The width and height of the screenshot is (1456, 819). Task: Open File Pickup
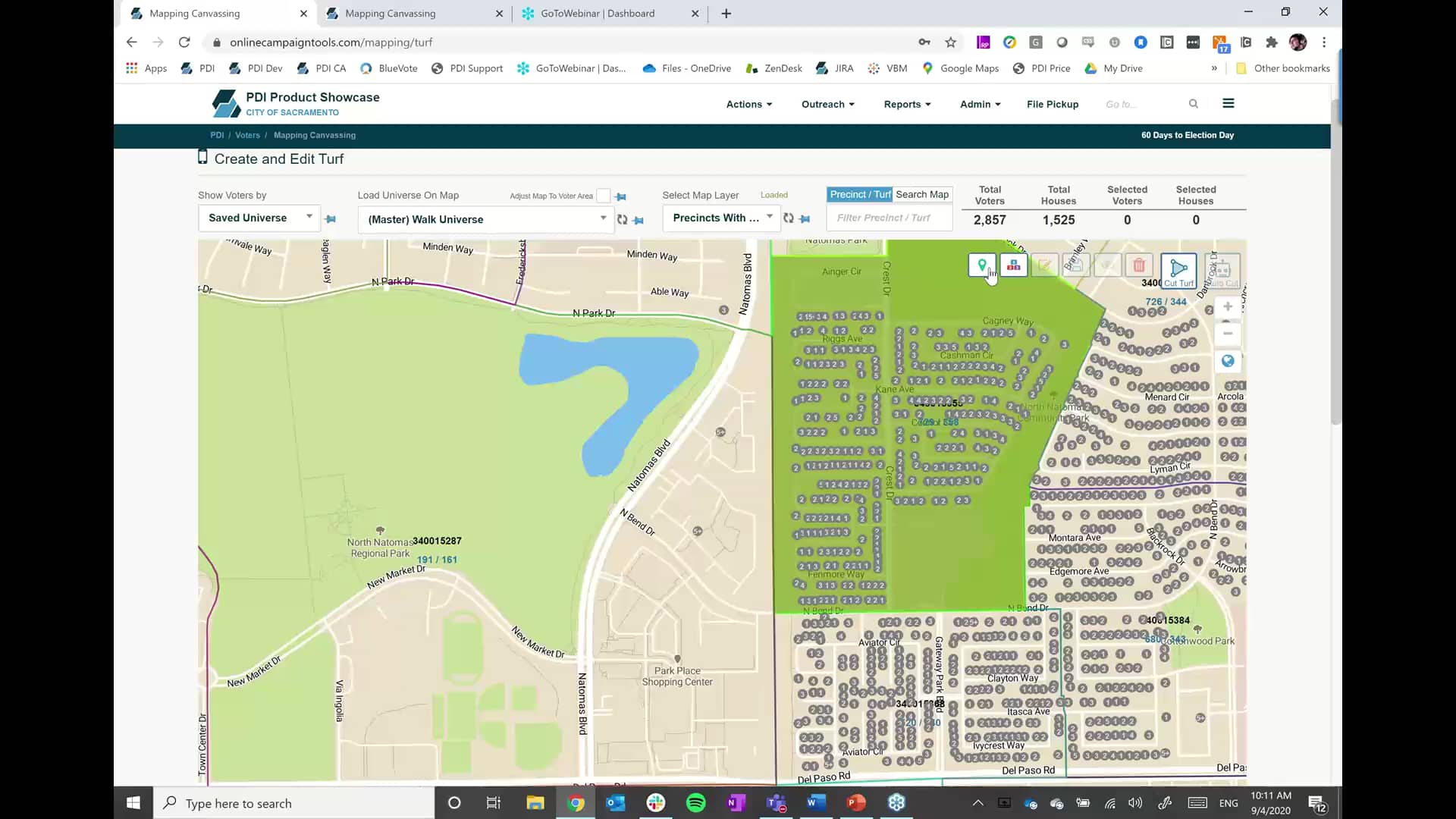tap(1052, 104)
